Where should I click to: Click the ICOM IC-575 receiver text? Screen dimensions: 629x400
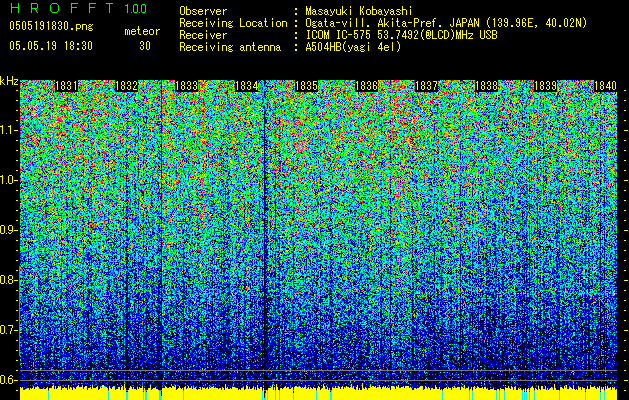tap(401, 35)
